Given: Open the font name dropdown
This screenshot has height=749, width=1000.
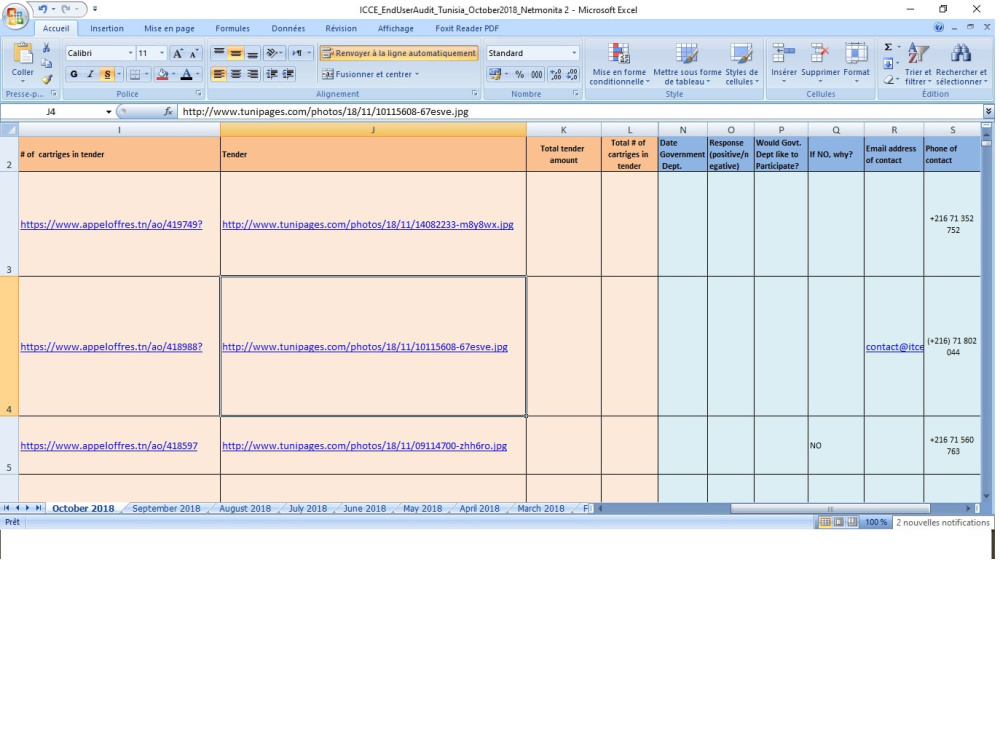Looking at the screenshot, I should (x=130, y=53).
